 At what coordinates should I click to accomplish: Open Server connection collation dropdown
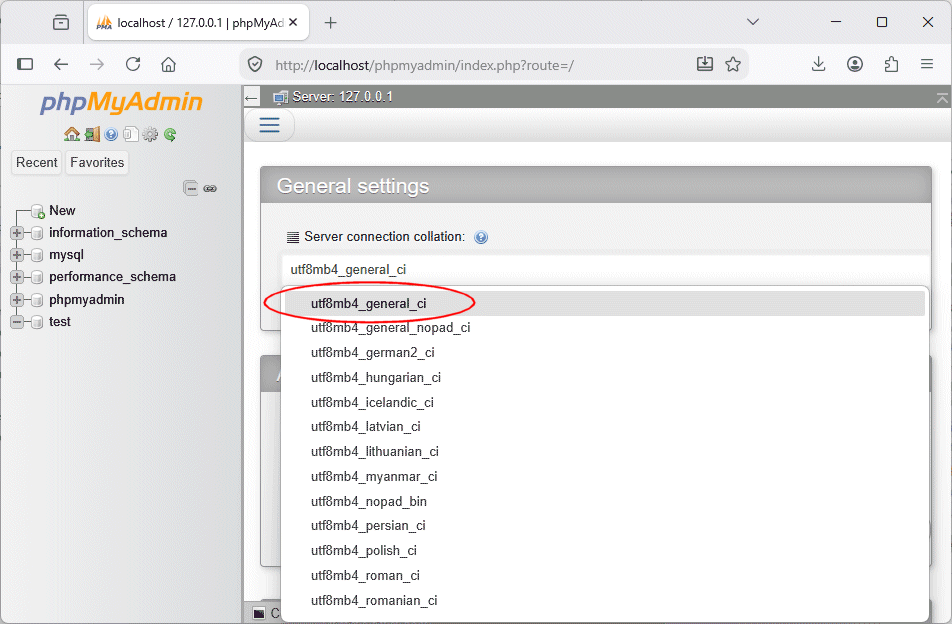tap(605, 270)
